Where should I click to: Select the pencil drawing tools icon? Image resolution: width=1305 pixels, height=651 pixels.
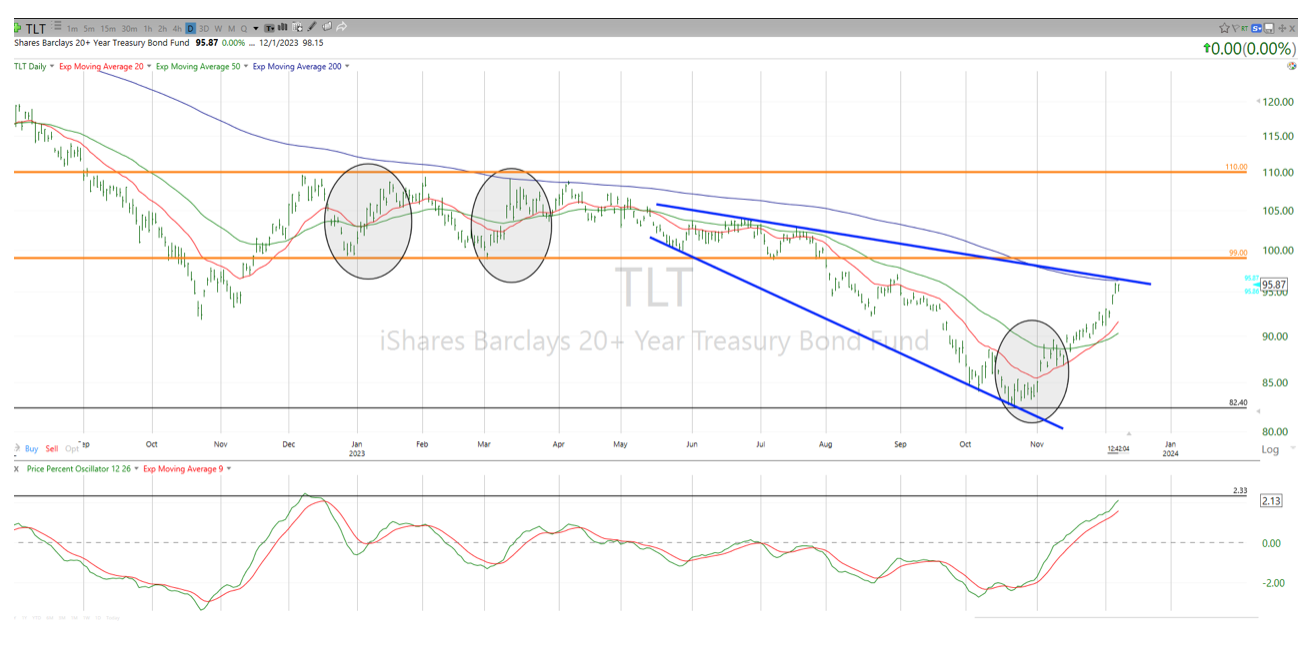[312, 26]
